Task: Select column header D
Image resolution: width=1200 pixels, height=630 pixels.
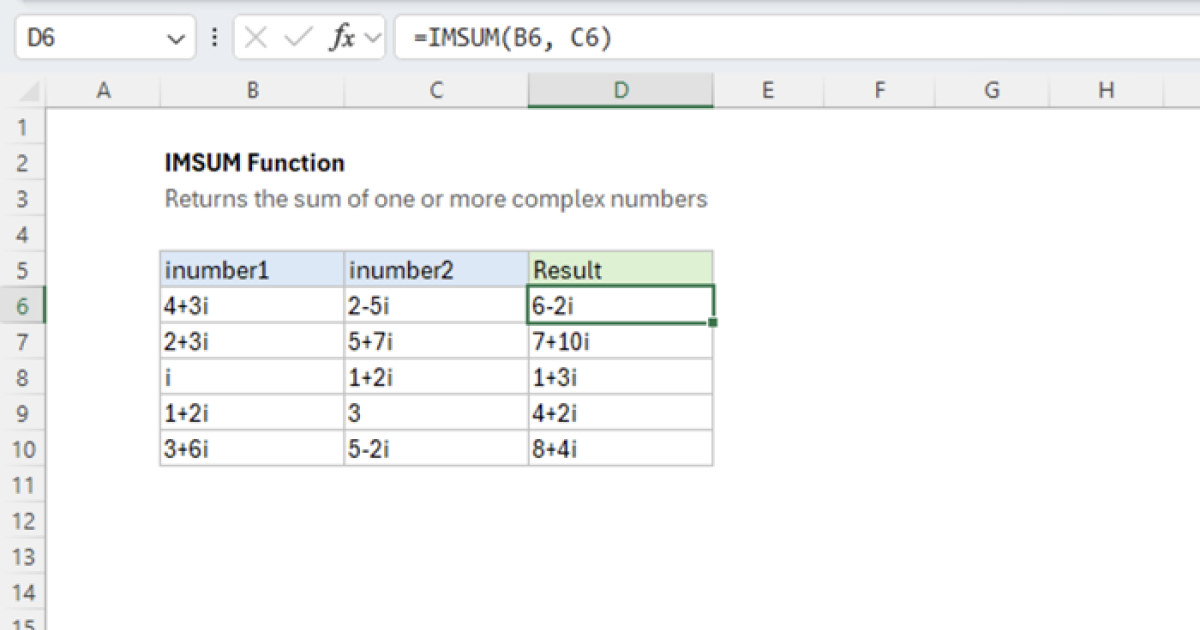Action: (x=621, y=90)
